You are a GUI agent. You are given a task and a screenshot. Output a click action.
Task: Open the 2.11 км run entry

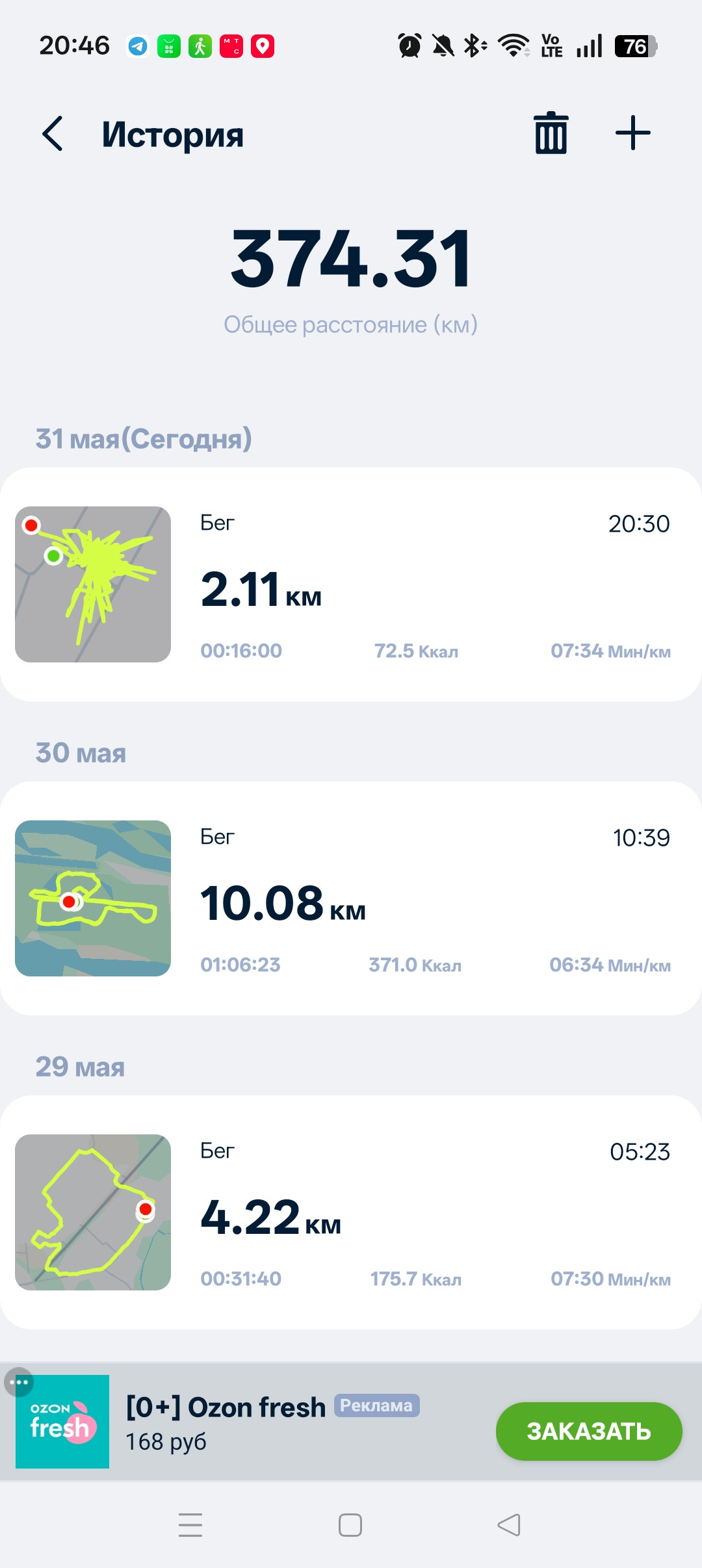[x=351, y=584]
